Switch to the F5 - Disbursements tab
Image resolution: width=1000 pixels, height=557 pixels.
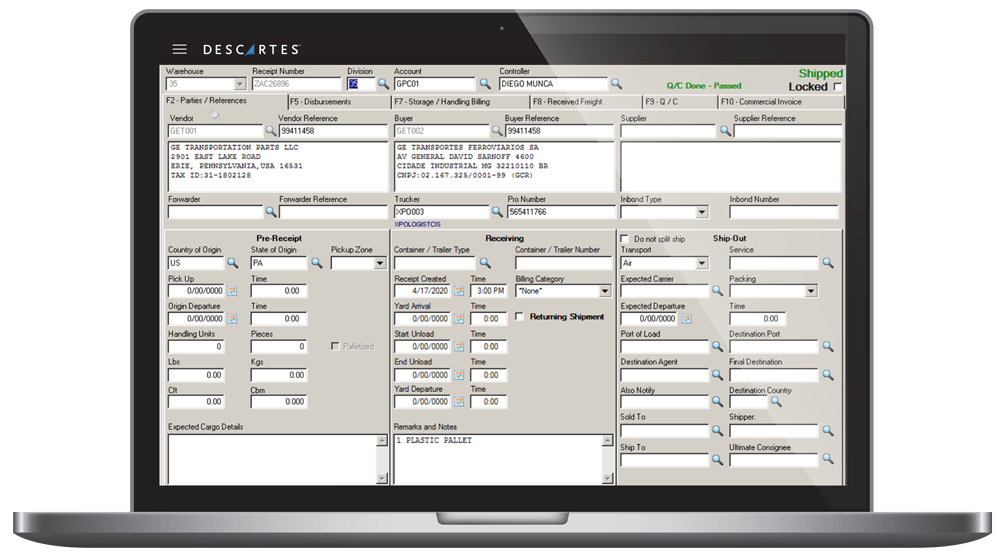coord(337,102)
